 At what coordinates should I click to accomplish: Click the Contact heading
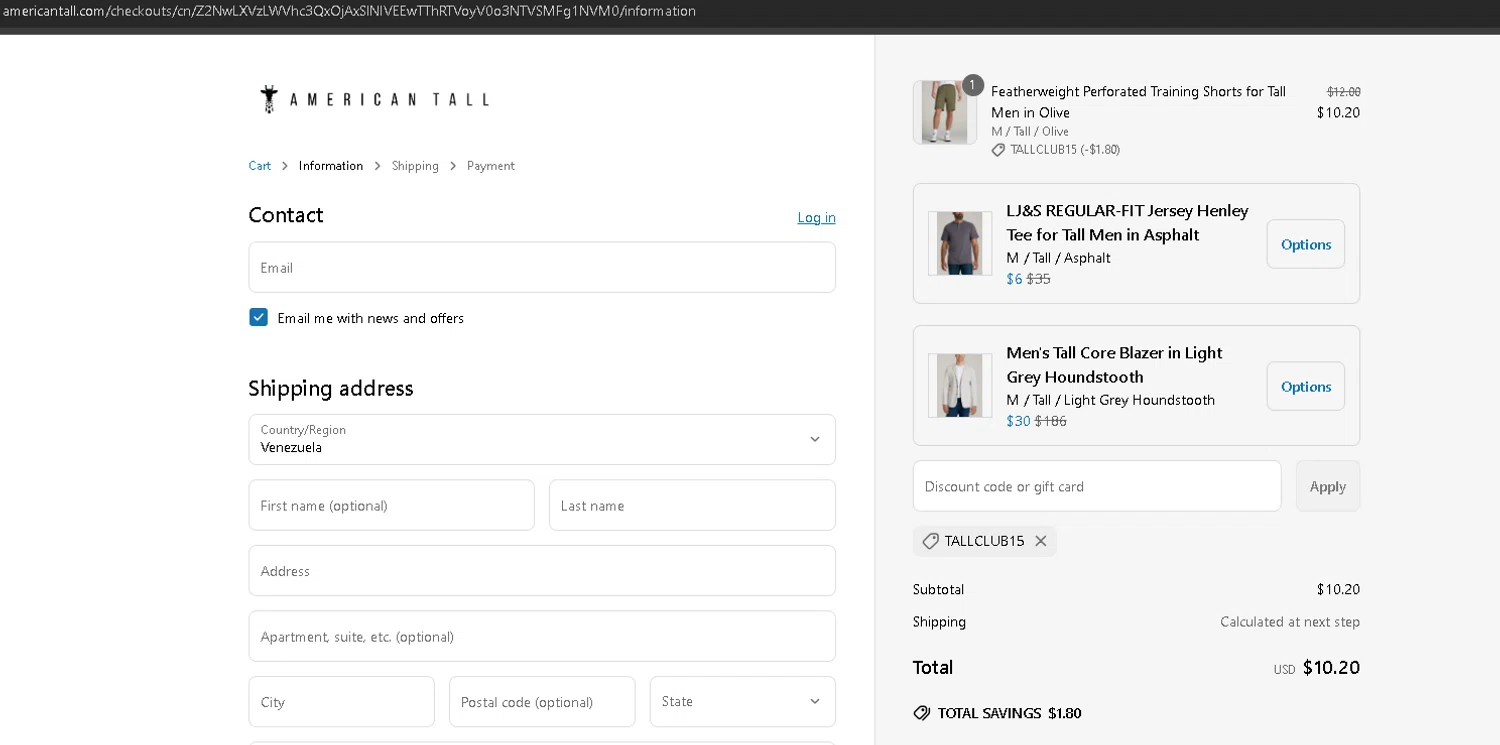pyautogui.click(x=286, y=215)
